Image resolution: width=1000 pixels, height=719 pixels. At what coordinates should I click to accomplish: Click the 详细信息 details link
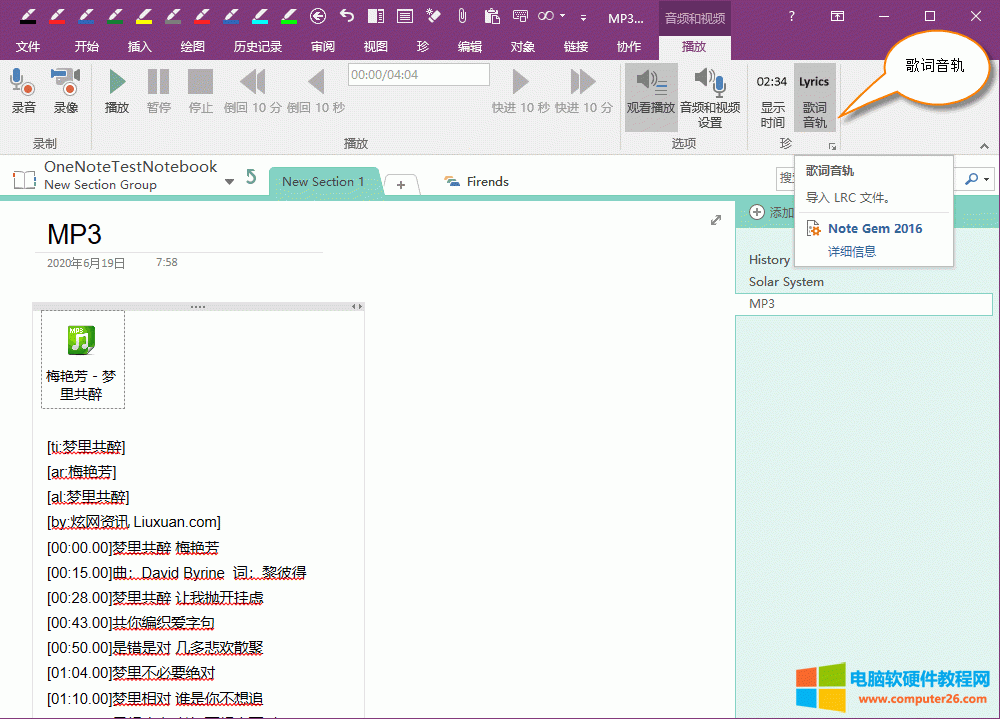(851, 250)
